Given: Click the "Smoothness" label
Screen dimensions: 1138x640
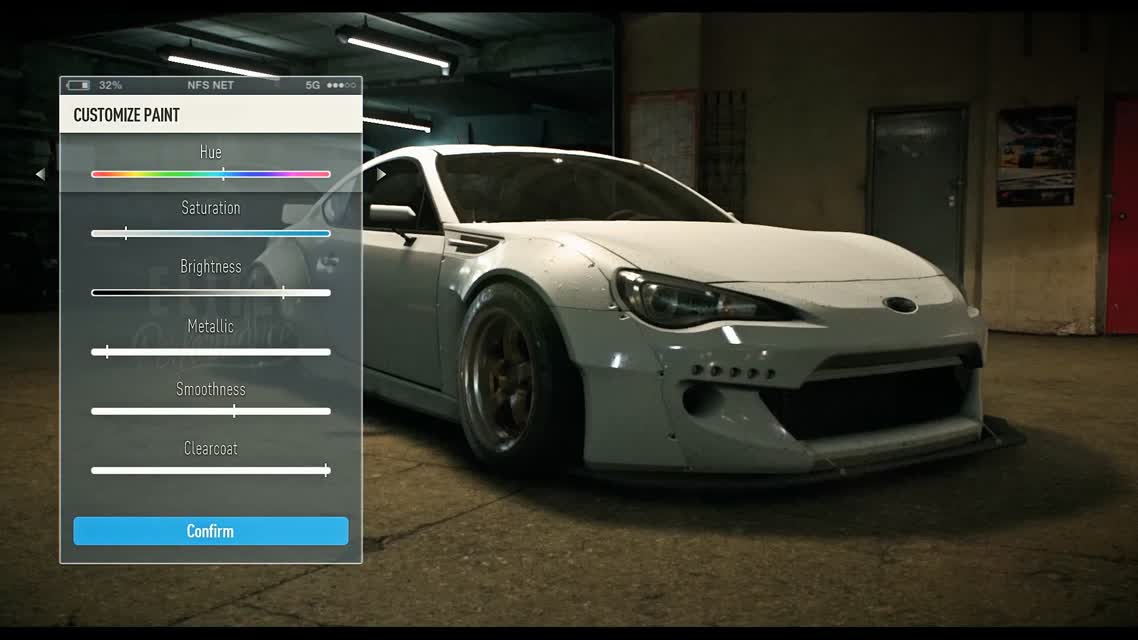Looking at the screenshot, I should pos(210,389).
